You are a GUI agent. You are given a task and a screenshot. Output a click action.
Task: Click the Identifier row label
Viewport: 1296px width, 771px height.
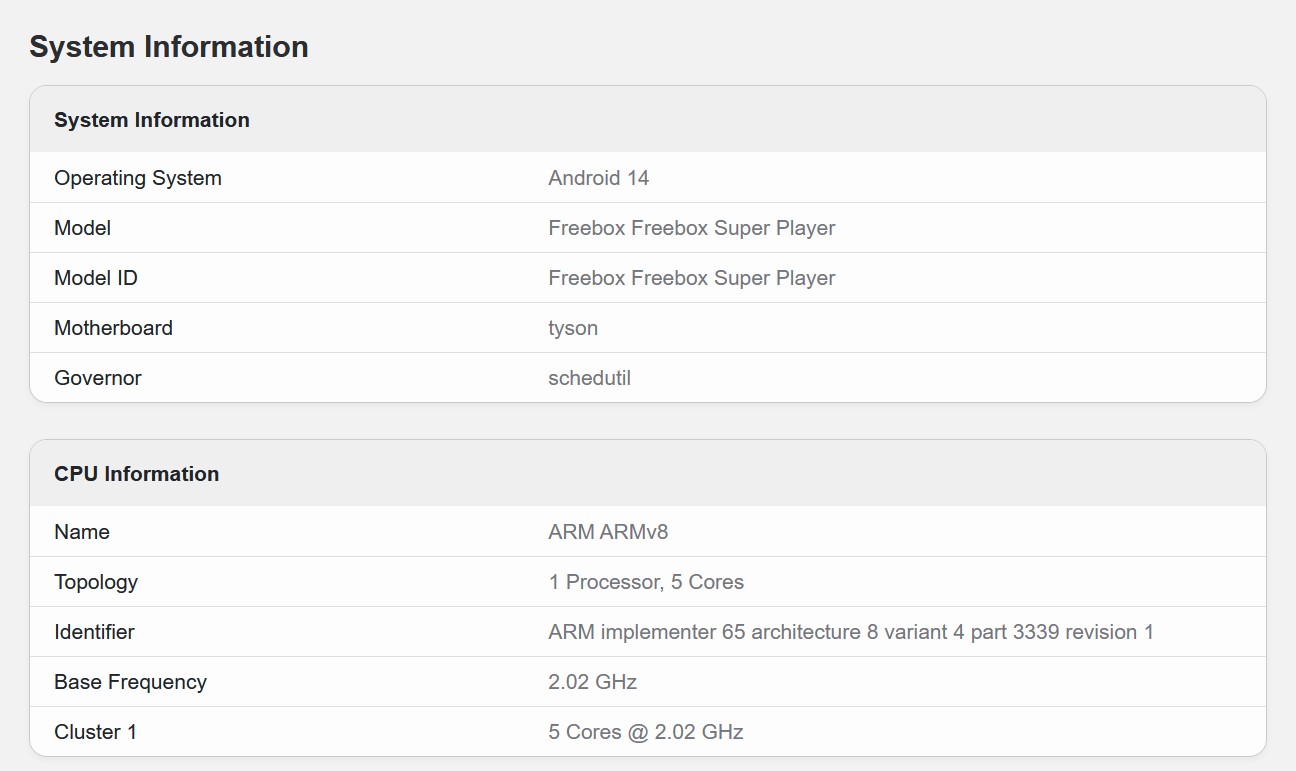94,632
